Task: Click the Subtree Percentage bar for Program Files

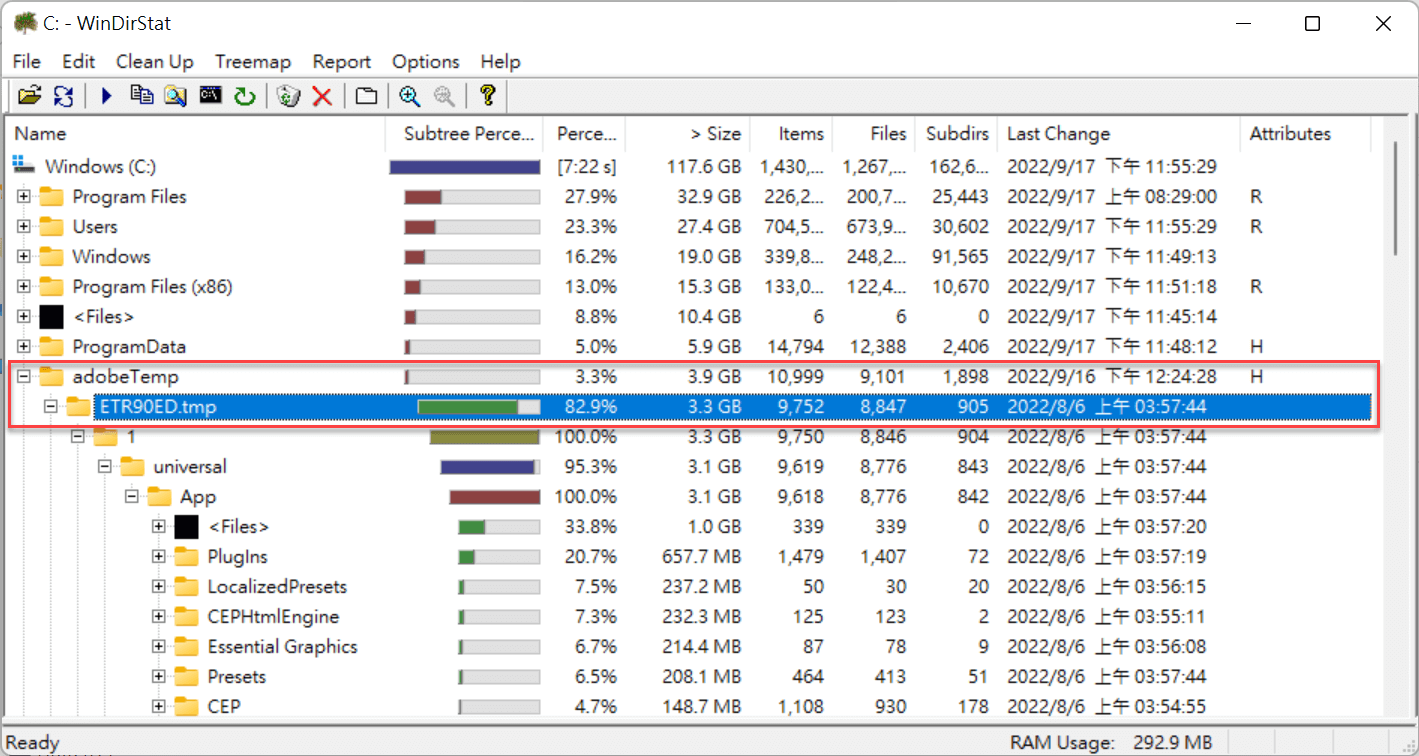Action: pos(472,197)
